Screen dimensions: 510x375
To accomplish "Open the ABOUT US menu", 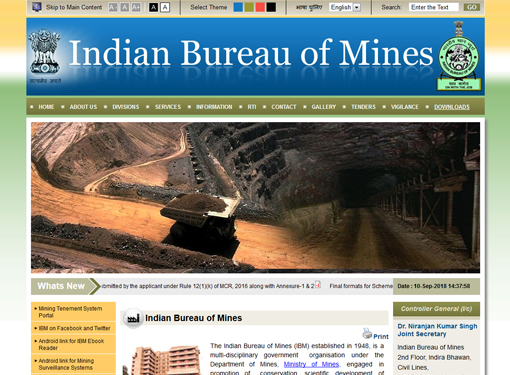I will click(83, 107).
